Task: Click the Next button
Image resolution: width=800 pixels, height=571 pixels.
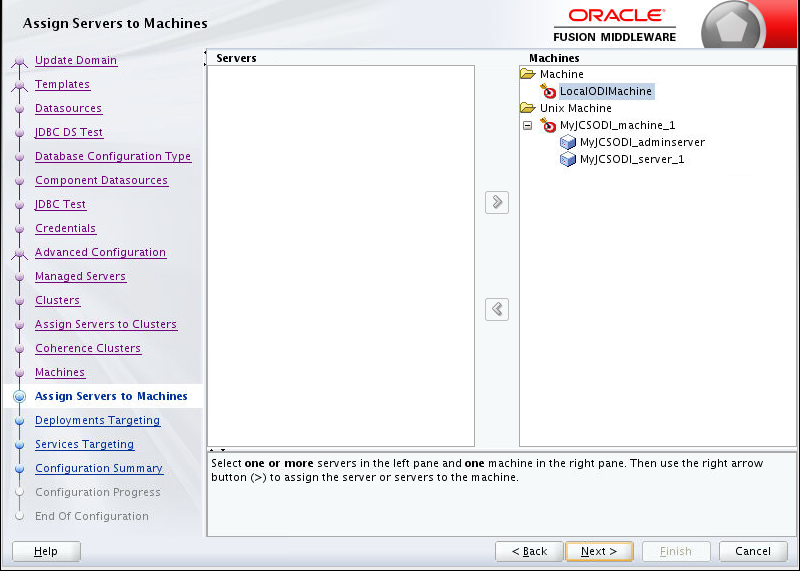Action: pyautogui.click(x=599, y=551)
